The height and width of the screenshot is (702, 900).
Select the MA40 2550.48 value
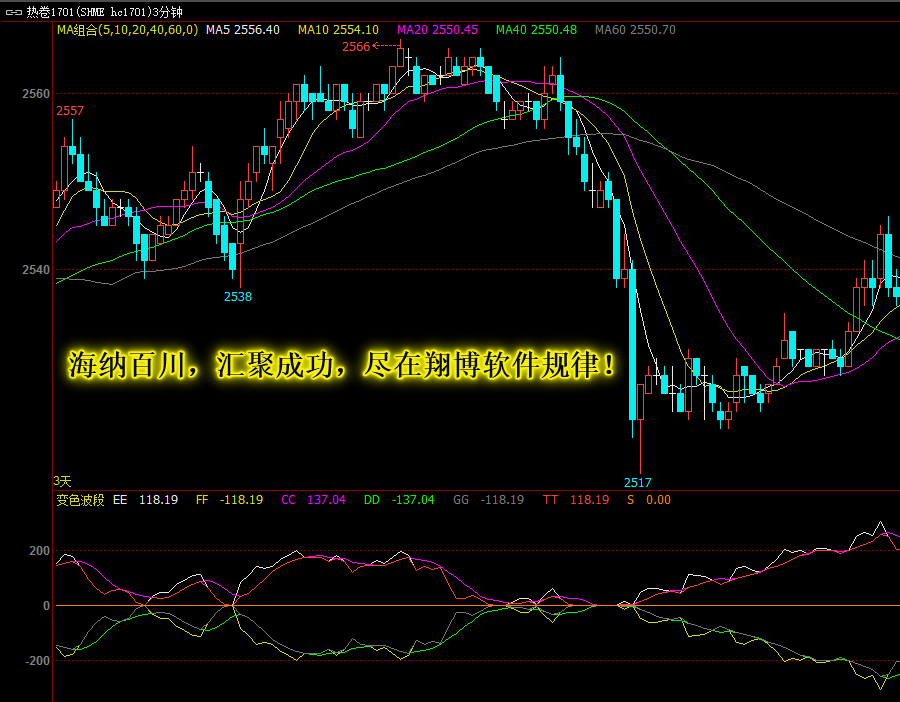[536, 30]
